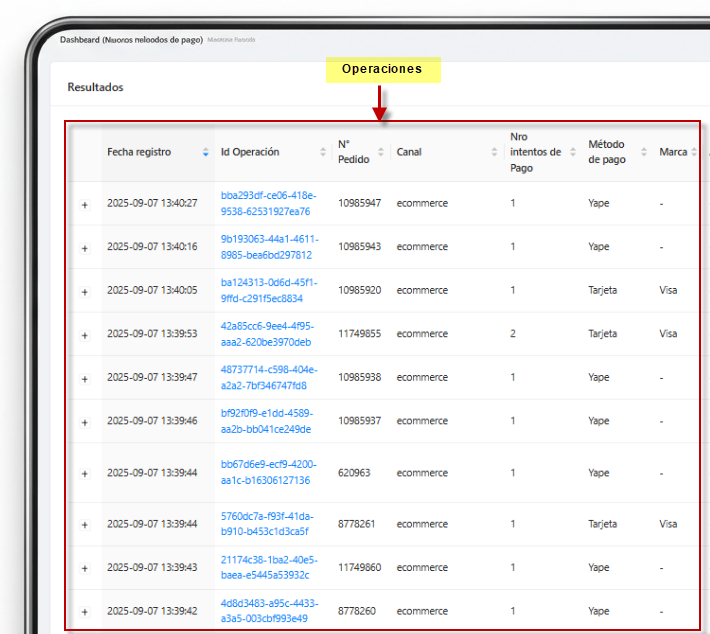This screenshot has height=634, width=710.
Task: Expand the row for pedido 620963
Action: point(84,474)
